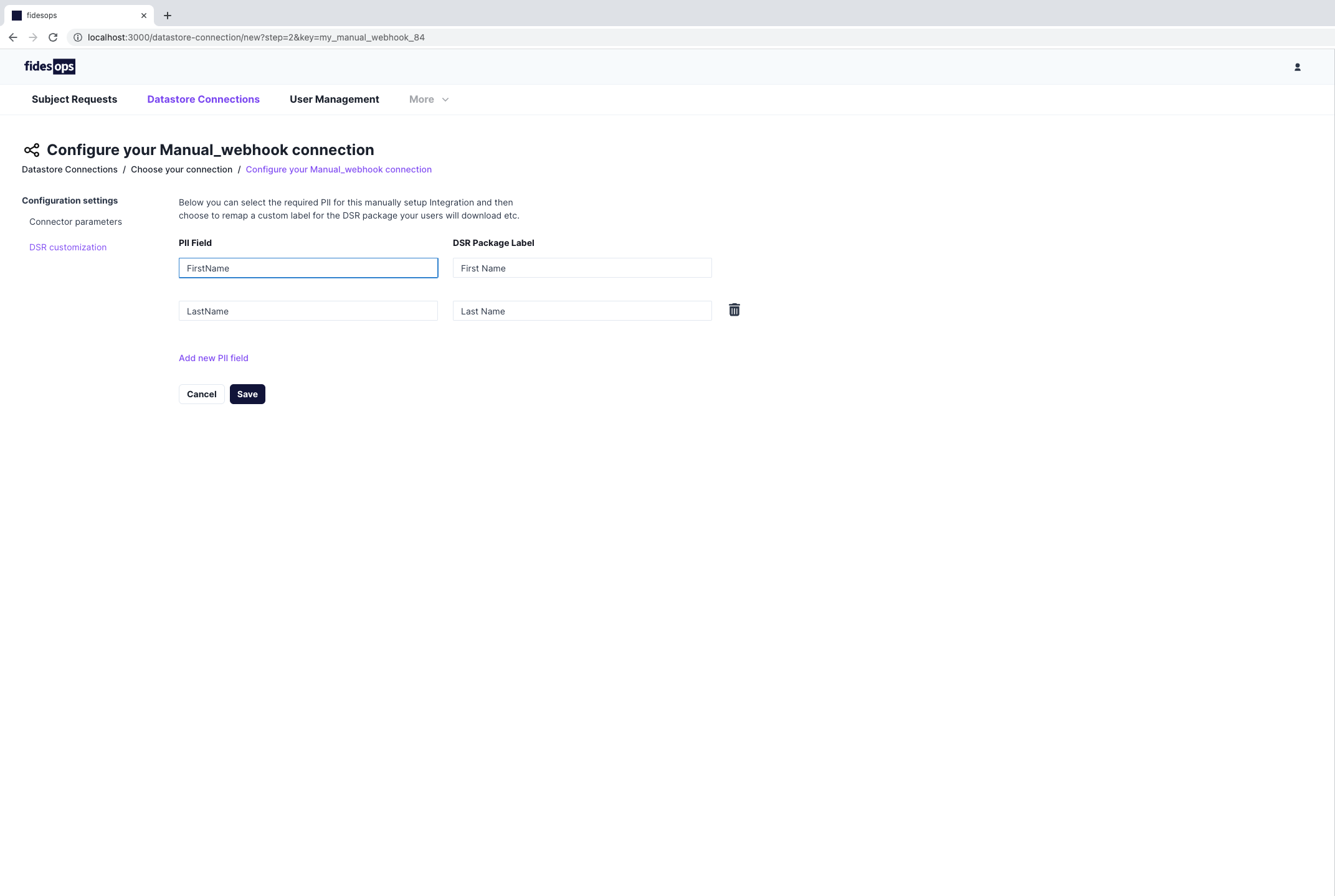Viewport: 1335px width, 896px height.
Task: Open Connector parameters settings section
Action: pyautogui.click(x=75, y=222)
